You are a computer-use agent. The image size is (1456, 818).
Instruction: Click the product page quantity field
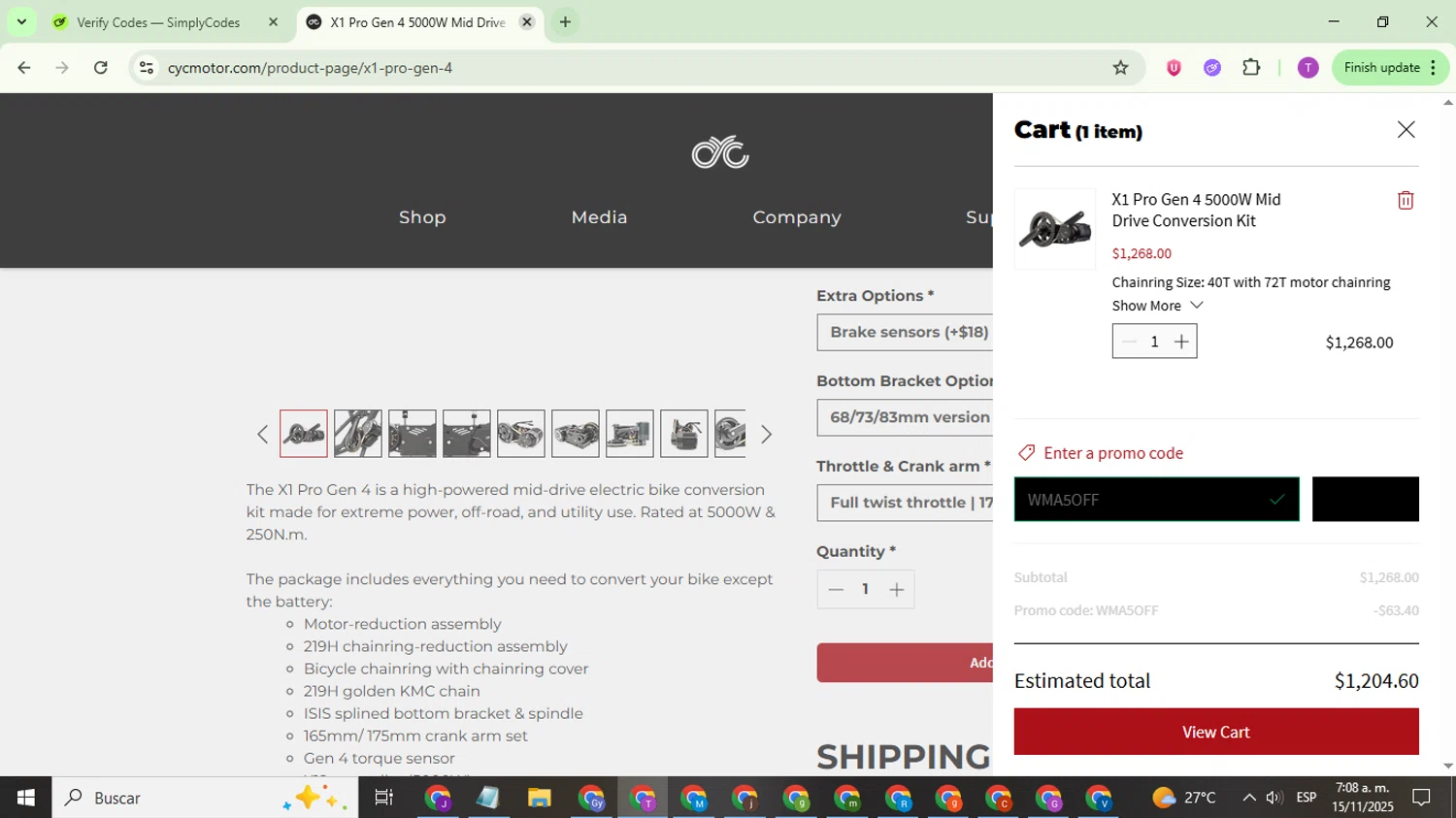pyautogui.click(x=865, y=589)
